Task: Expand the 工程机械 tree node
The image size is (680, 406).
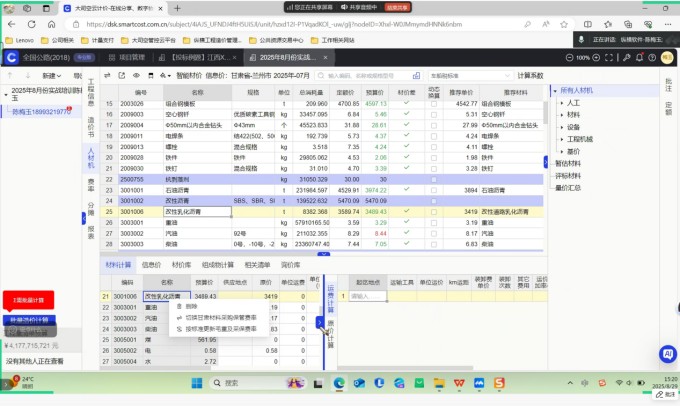Action: tap(561, 139)
